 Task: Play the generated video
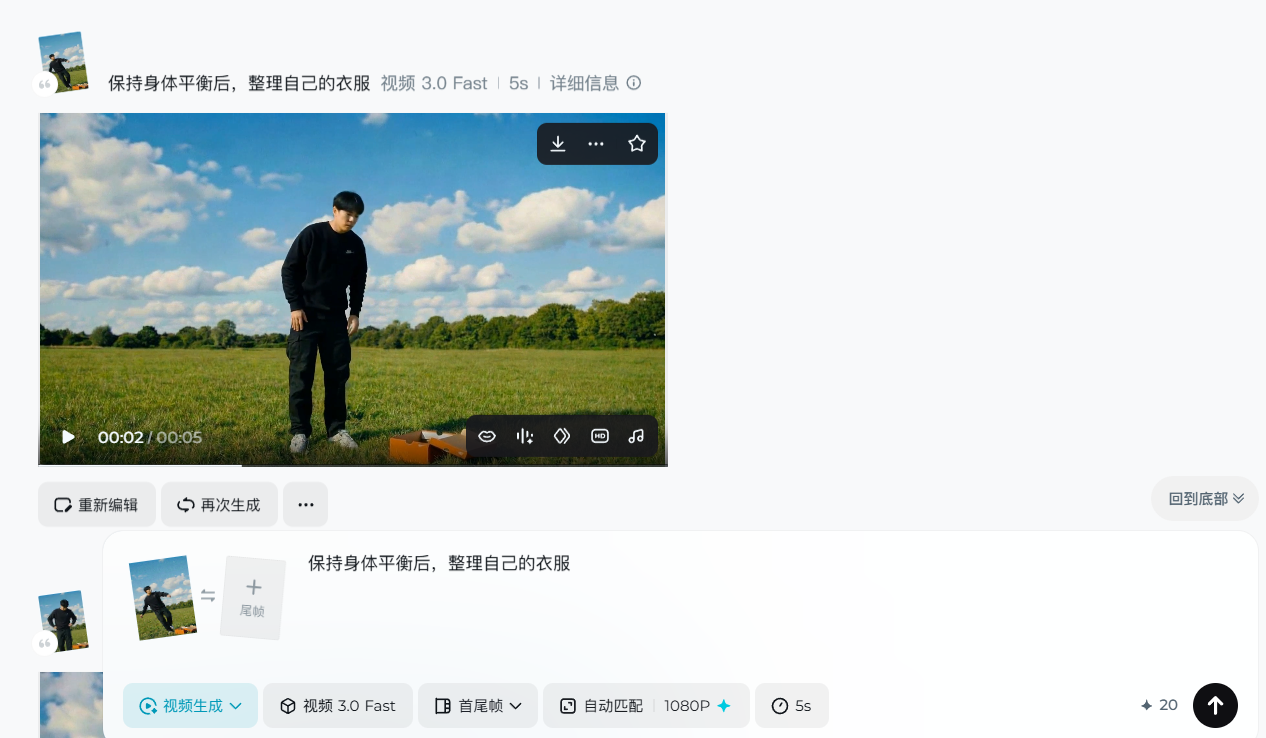point(68,437)
